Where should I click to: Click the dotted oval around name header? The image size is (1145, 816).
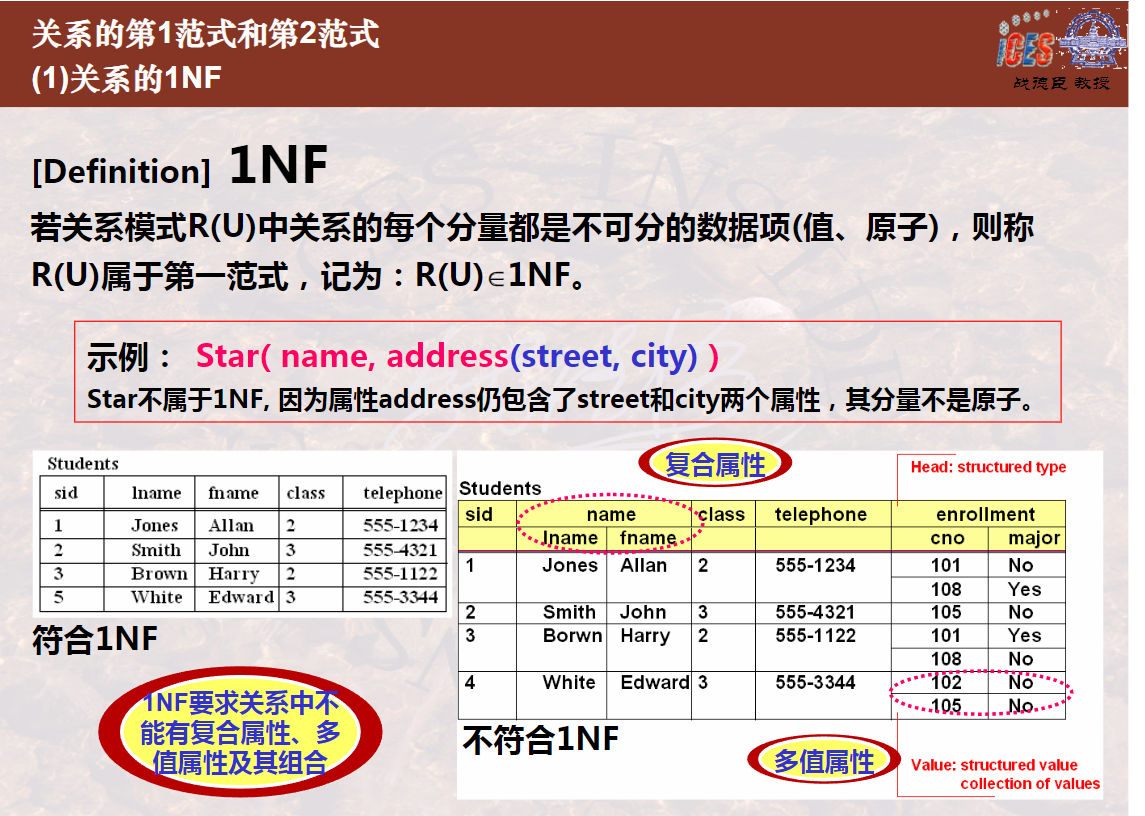pyautogui.click(x=610, y=525)
